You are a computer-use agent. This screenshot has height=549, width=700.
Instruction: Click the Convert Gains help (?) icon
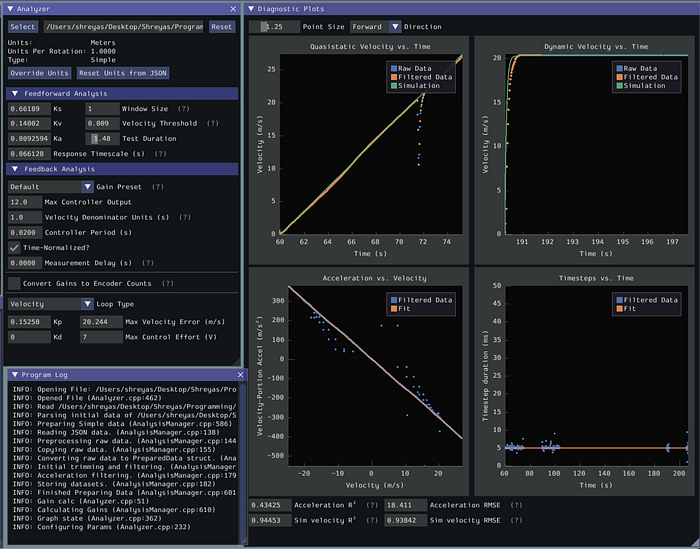[168, 283]
